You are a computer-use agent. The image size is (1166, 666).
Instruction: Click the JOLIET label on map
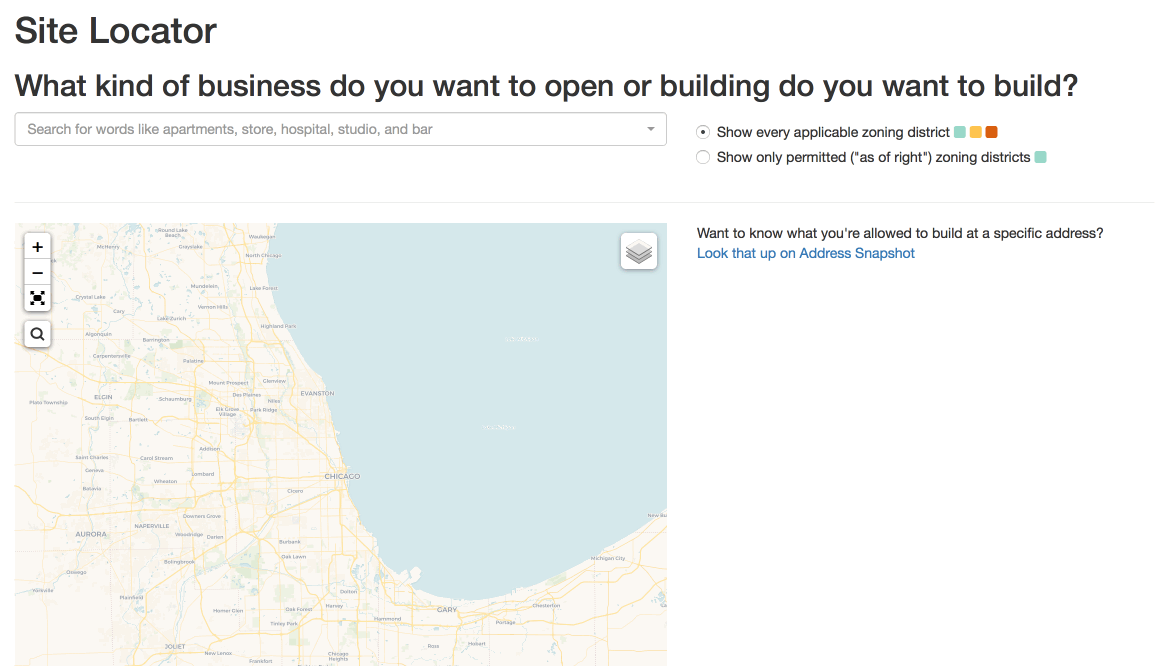(x=175, y=647)
